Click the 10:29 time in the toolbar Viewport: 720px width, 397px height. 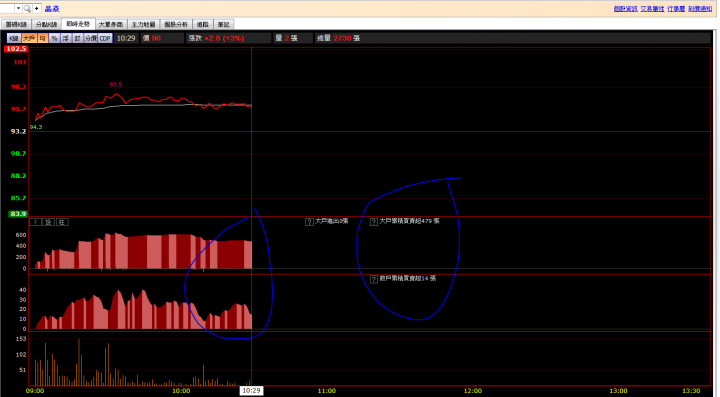126,38
